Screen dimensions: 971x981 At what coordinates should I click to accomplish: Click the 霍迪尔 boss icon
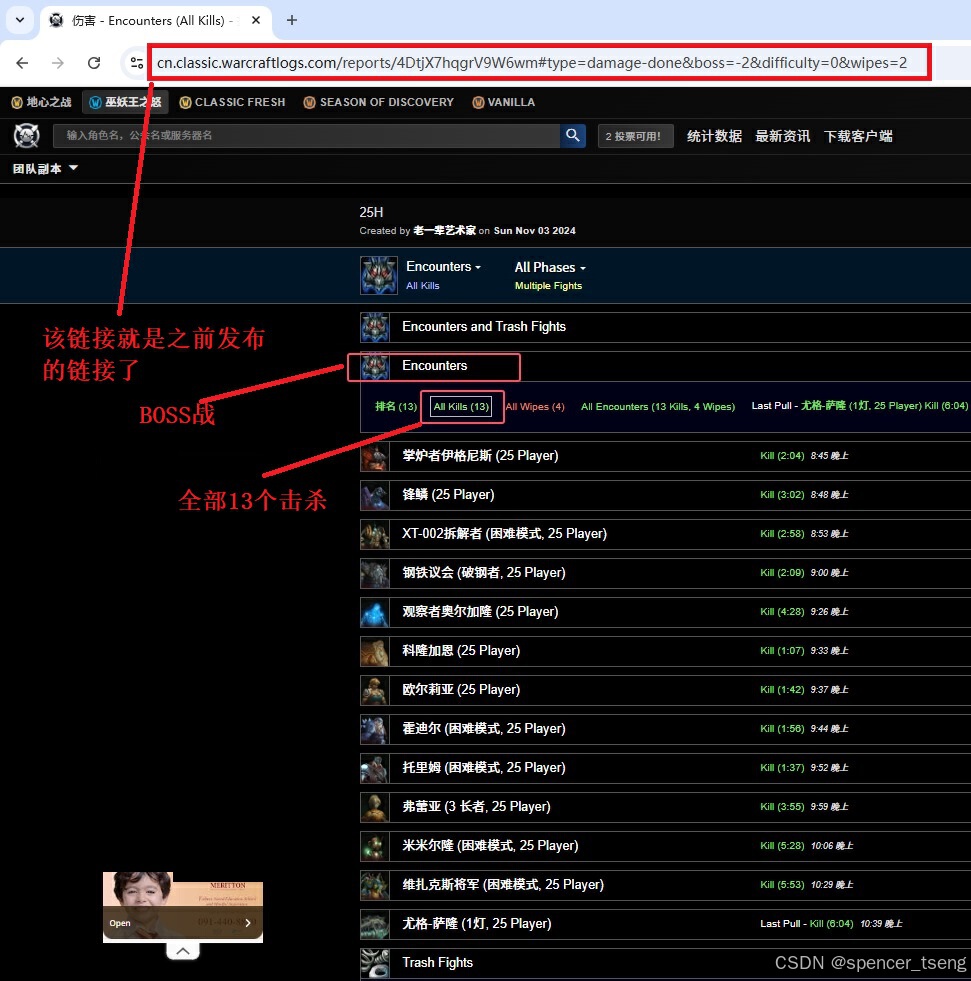(375, 729)
